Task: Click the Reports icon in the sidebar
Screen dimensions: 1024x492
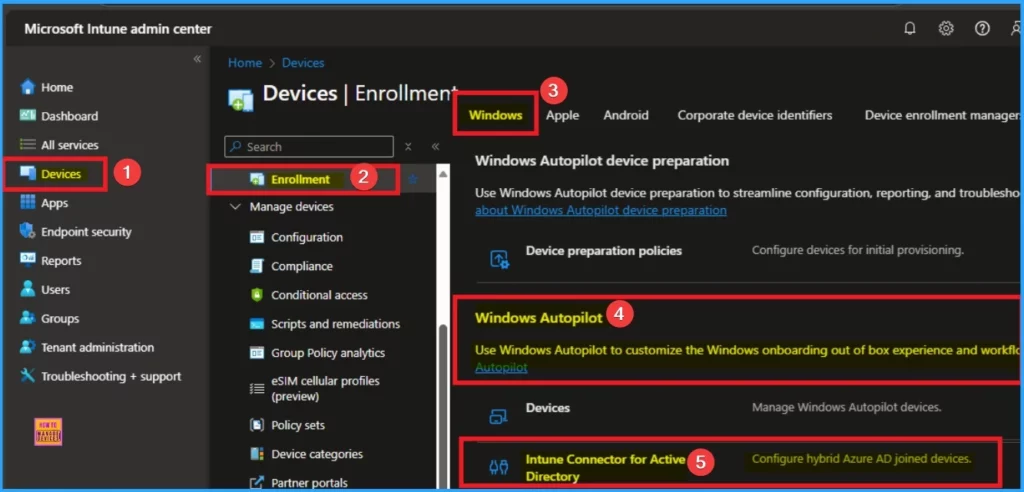Action: coord(27,260)
